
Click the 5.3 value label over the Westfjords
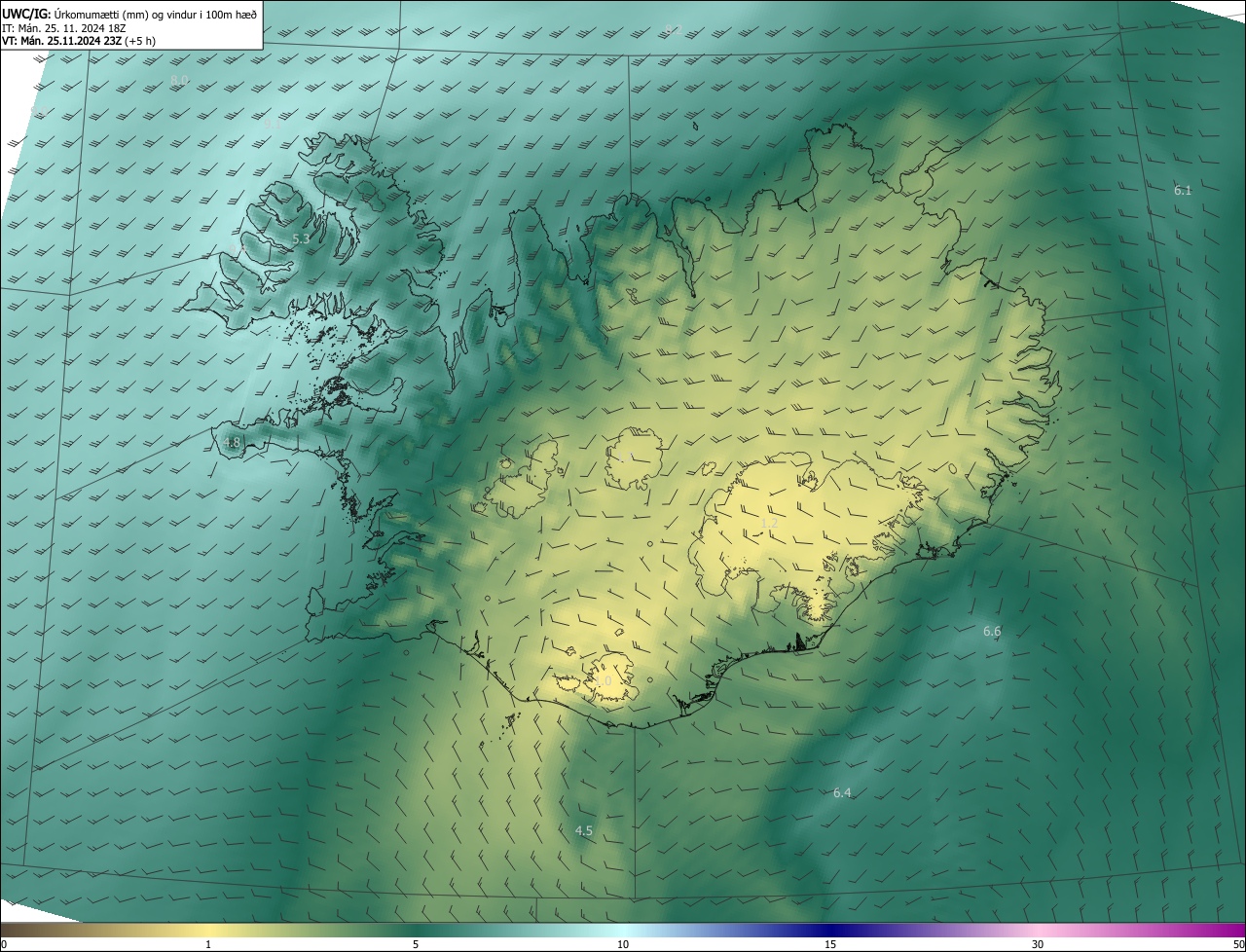[301, 238]
